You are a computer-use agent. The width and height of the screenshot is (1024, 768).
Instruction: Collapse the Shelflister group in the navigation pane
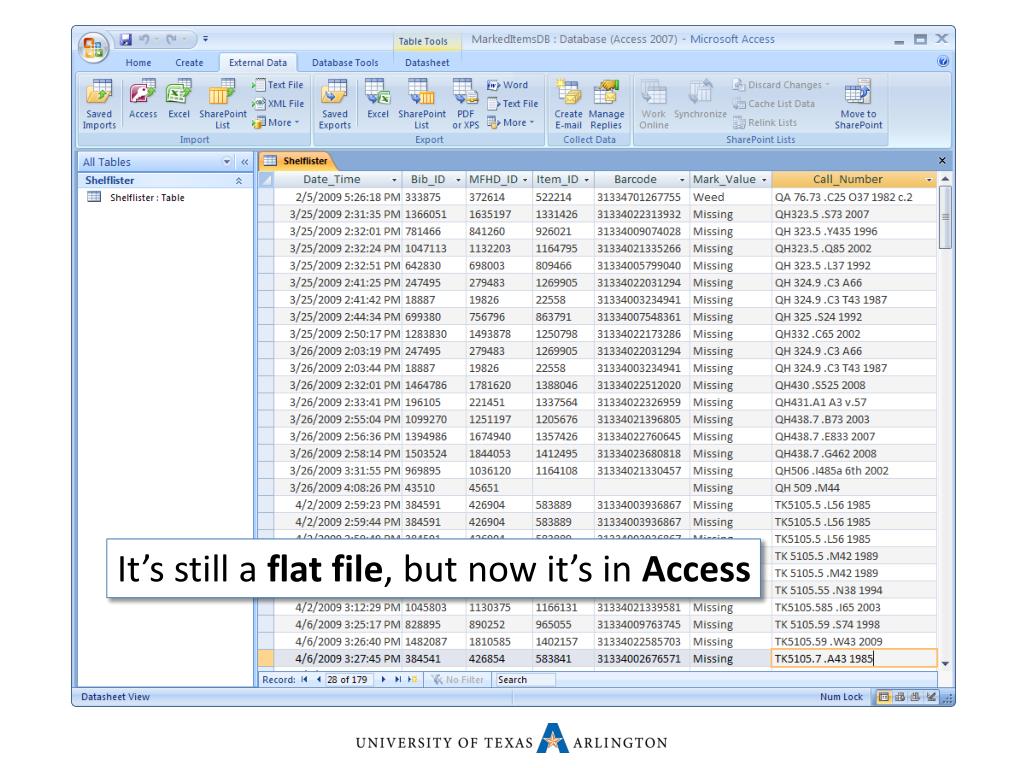coord(239,181)
